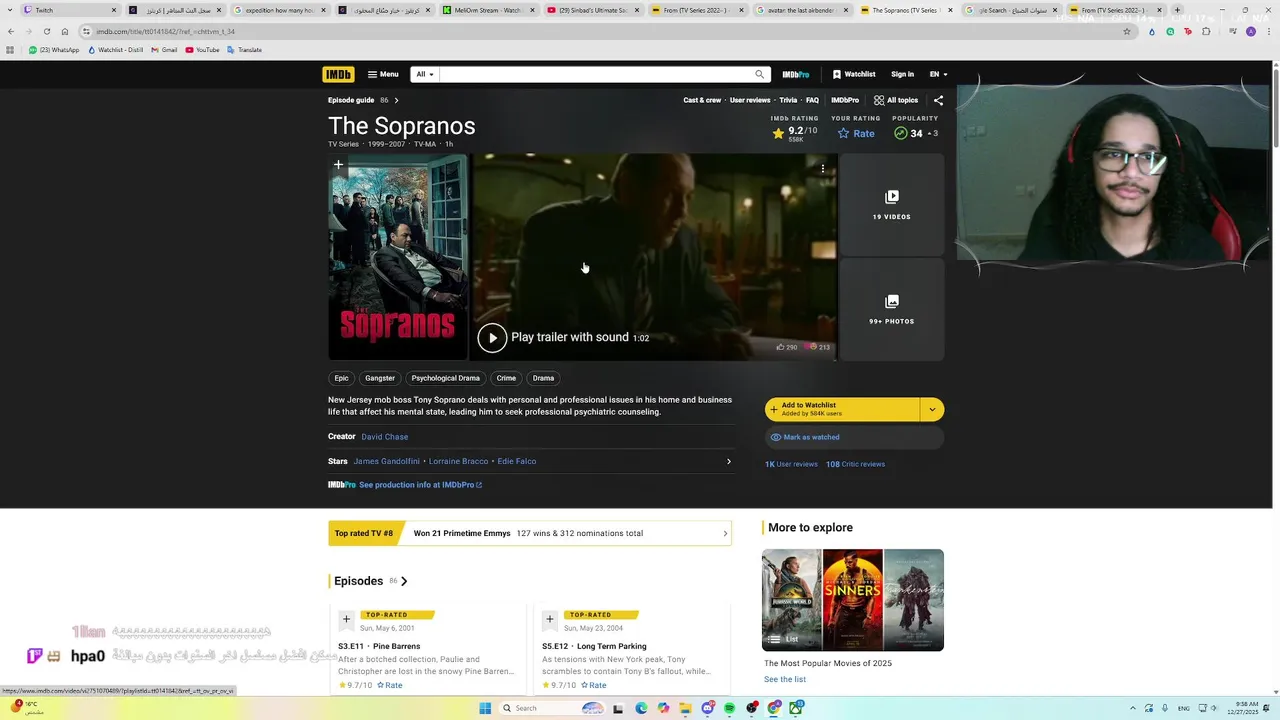The height and width of the screenshot is (720, 1280).
Task: Open Cast & crew
Action: (702, 100)
